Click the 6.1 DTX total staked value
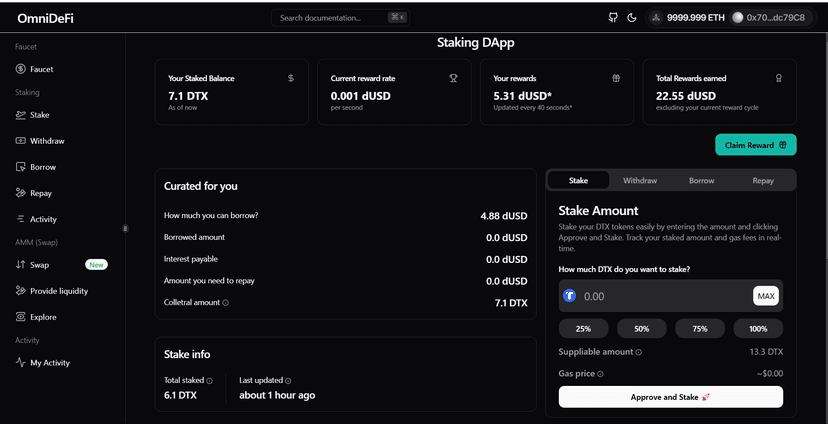828x424 pixels. (x=180, y=395)
